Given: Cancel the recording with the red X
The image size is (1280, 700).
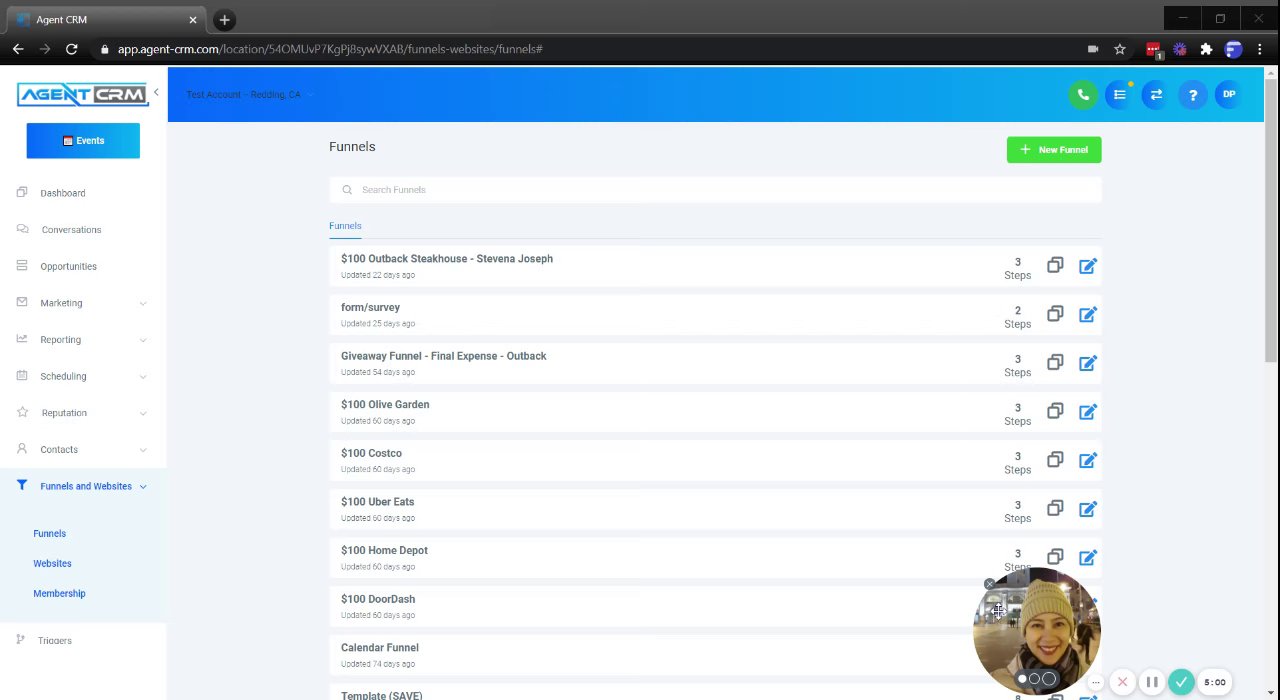Looking at the screenshot, I should click(x=1122, y=682).
